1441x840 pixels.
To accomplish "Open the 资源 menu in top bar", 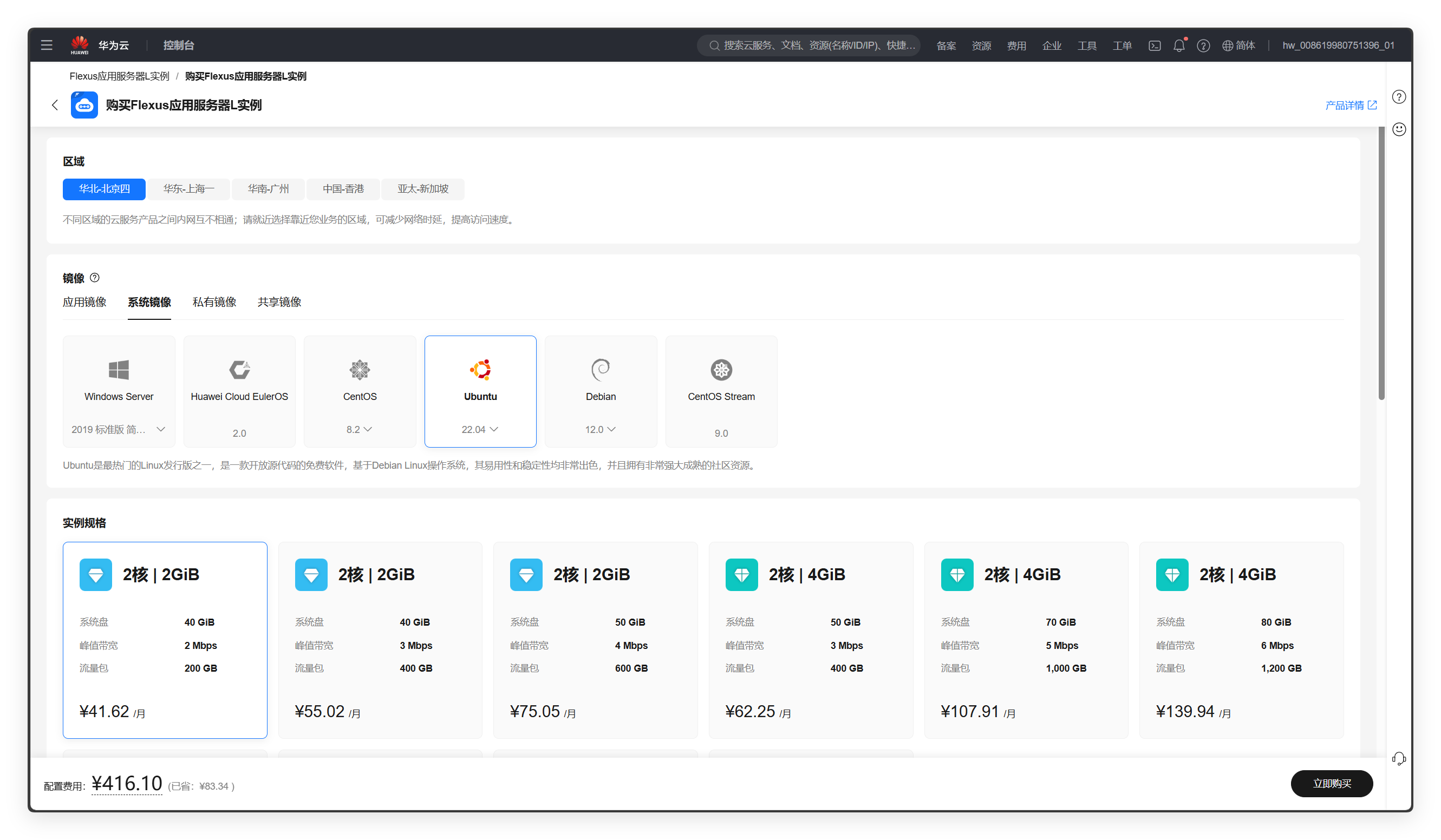I will (982, 45).
